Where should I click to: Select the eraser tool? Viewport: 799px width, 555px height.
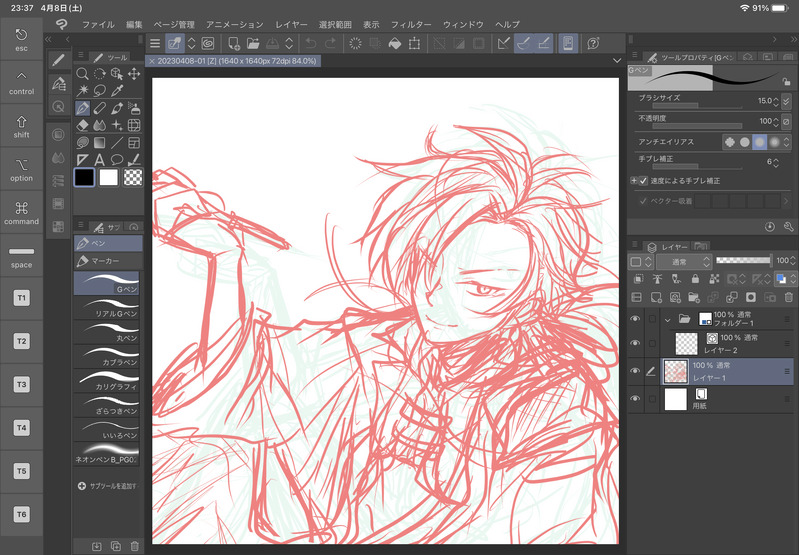click(x=82, y=125)
